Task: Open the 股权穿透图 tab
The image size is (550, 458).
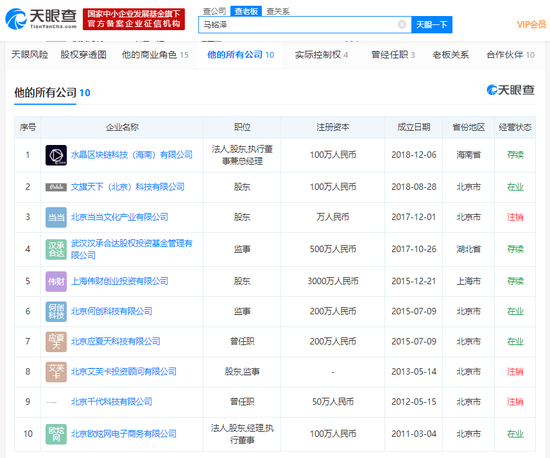Action: point(83,55)
